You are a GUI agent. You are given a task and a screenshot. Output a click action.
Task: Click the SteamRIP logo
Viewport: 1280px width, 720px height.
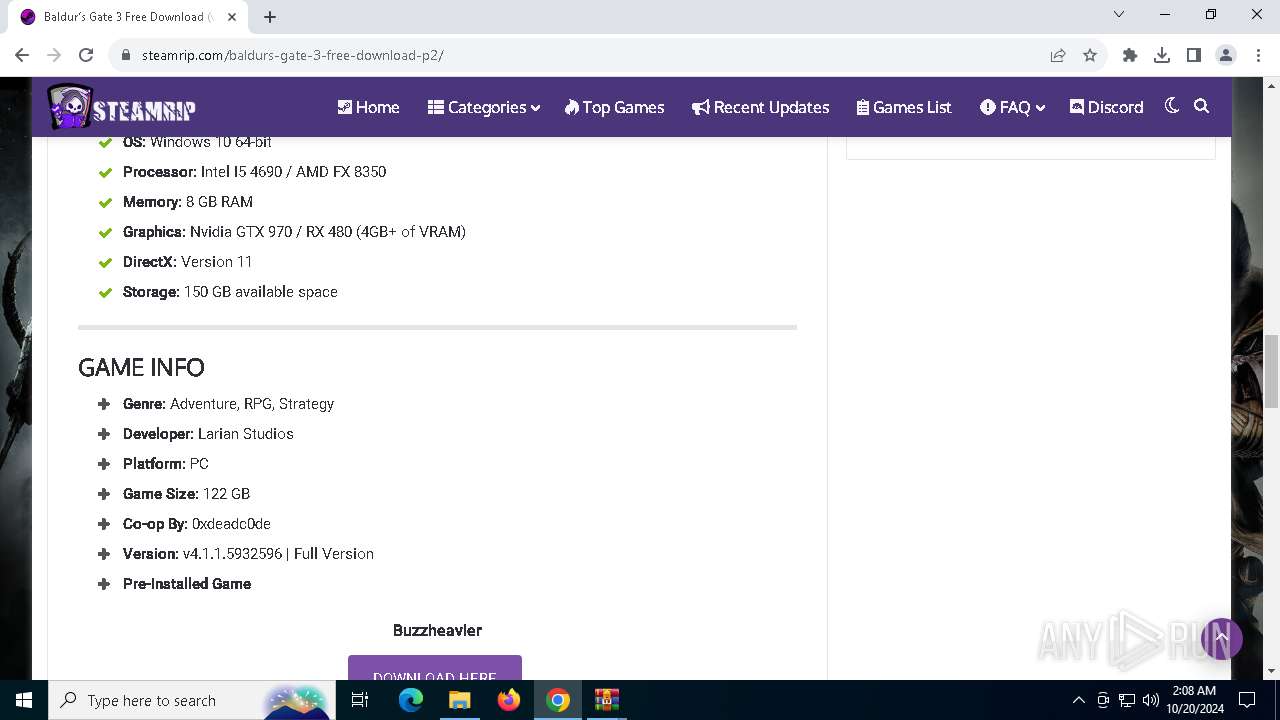121,107
